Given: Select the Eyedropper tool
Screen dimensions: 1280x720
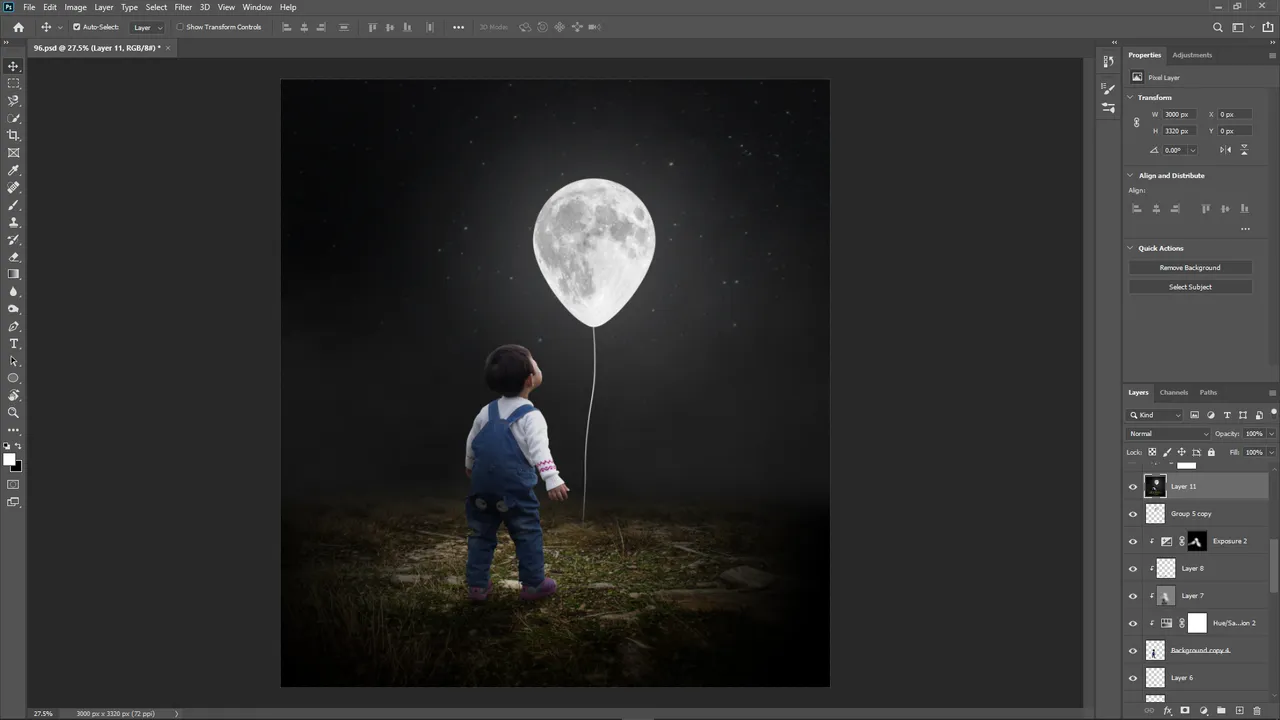Looking at the screenshot, I should 13,170.
